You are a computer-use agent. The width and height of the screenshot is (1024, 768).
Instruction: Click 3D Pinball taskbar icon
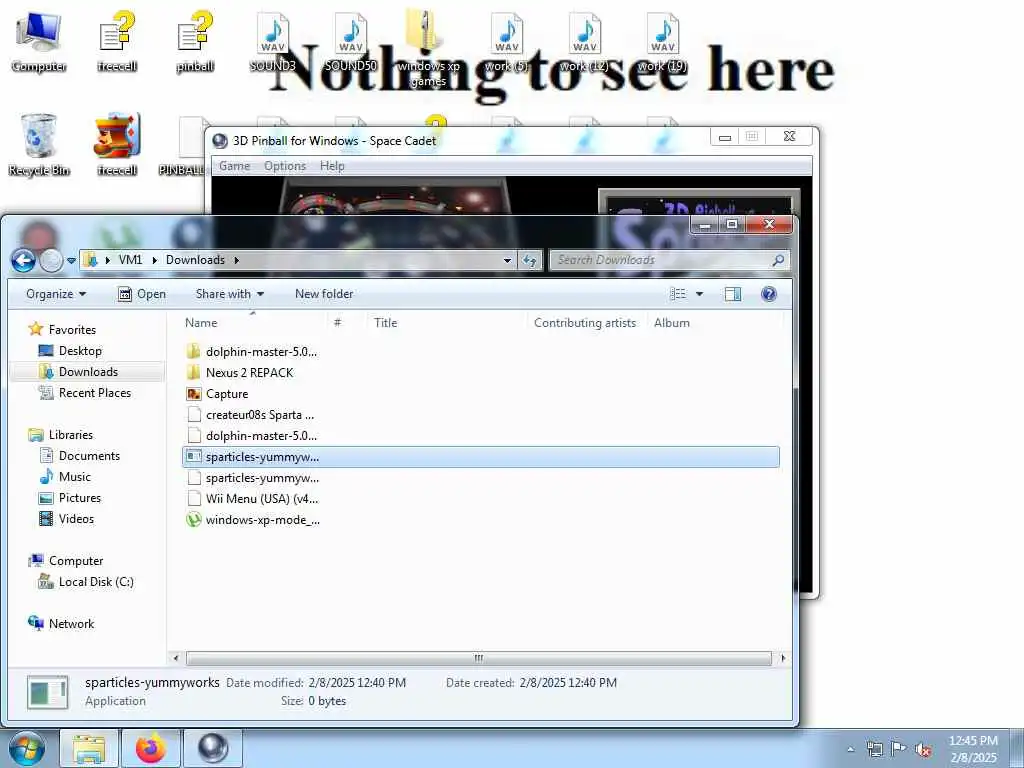213,748
